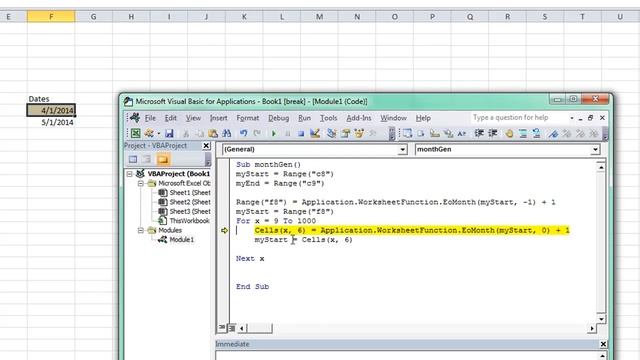The width and height of the screenshot is (640, 360).
Task: Click the Outdent icon
Action: pyautogui.click(x=493, y=133)
